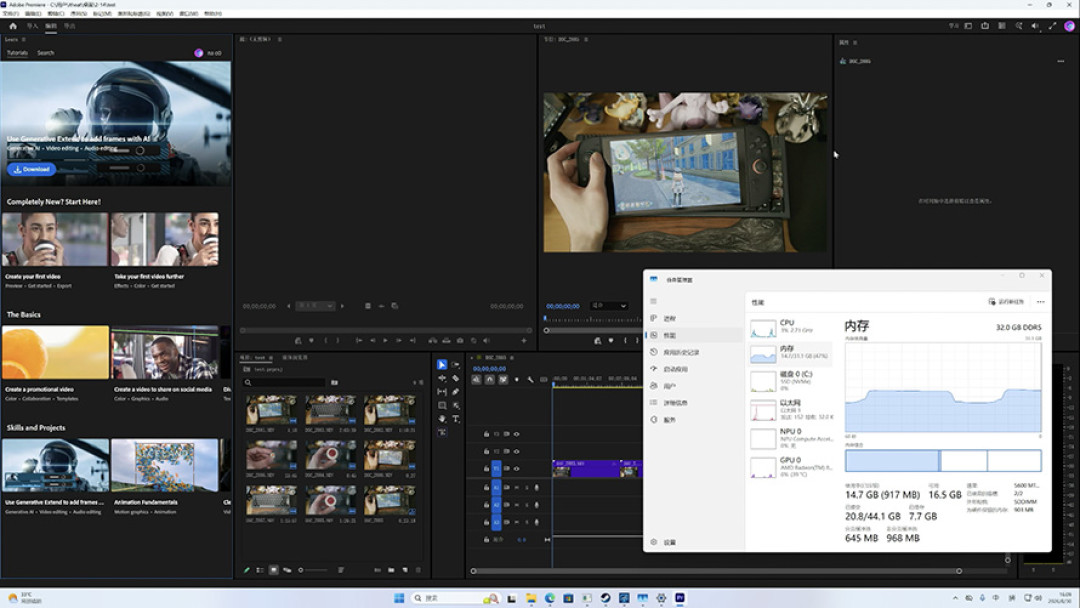Switch to Media Browser tab beside Project

295,358
